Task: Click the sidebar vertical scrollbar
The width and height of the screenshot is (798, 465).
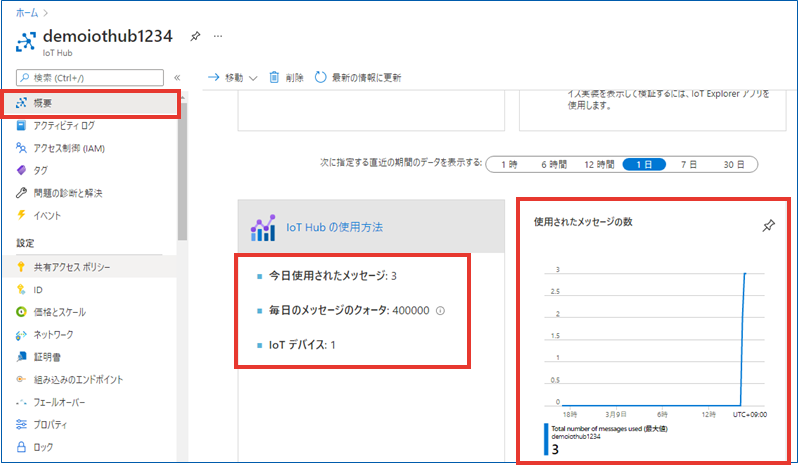Action: pyautogui.click(x=182, y=171)
